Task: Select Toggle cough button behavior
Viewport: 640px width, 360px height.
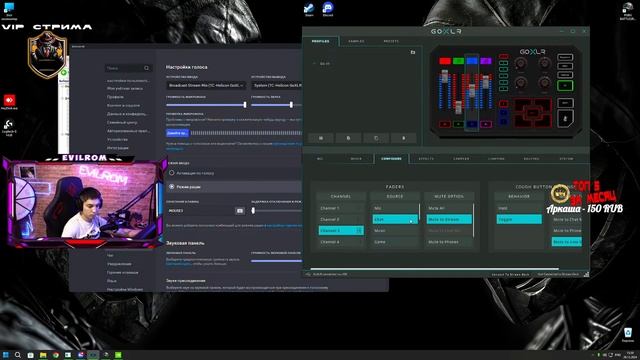Action: click(519, 220)
